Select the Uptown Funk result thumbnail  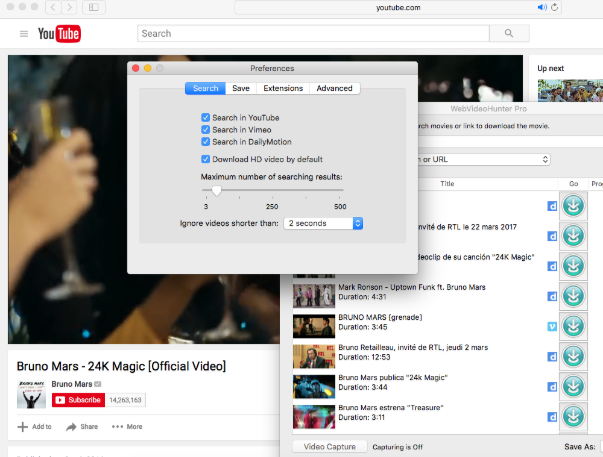tap(314, 296)
